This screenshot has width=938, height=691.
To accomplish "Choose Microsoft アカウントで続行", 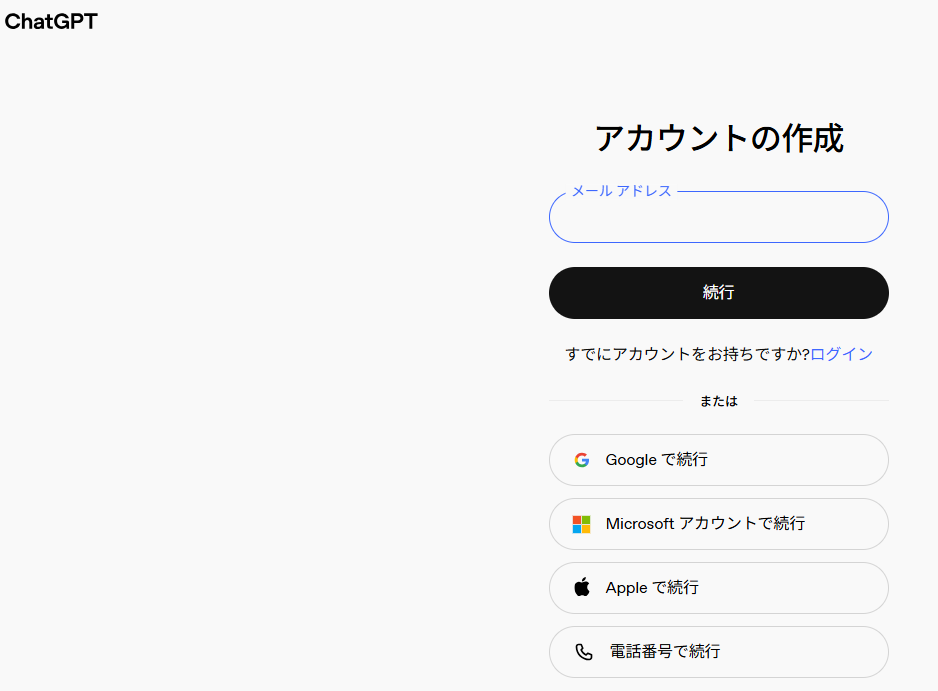I will point(718,523).
